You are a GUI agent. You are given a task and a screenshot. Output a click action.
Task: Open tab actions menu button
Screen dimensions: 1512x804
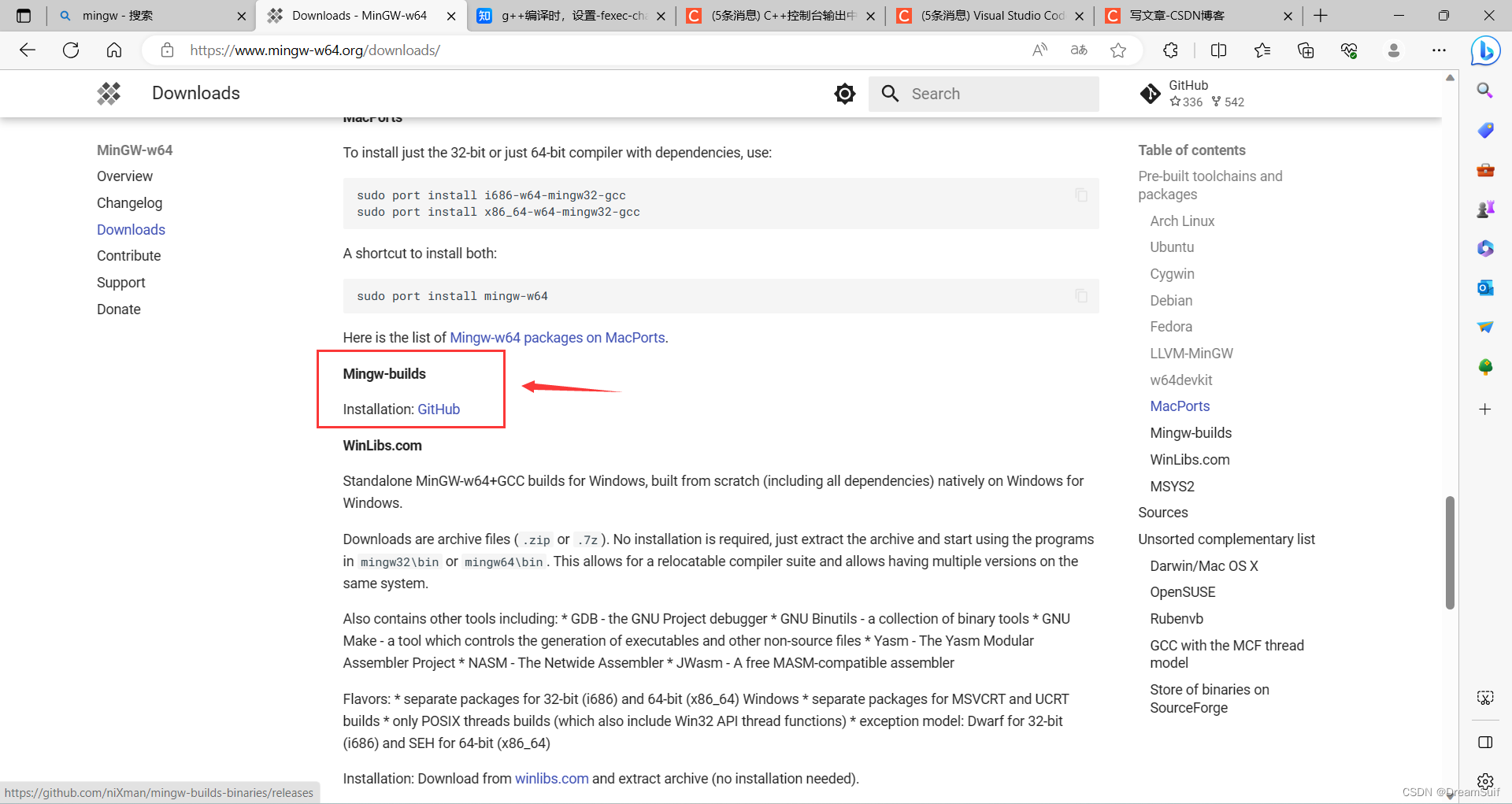(x=24, y=16)
